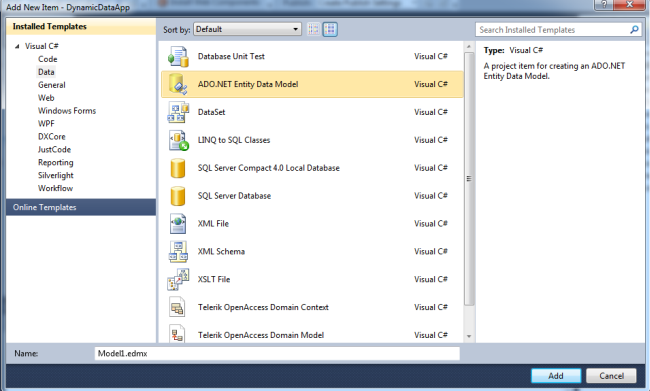Click the template list scroll down arrow
650x391 pixels.
[469, 336]
